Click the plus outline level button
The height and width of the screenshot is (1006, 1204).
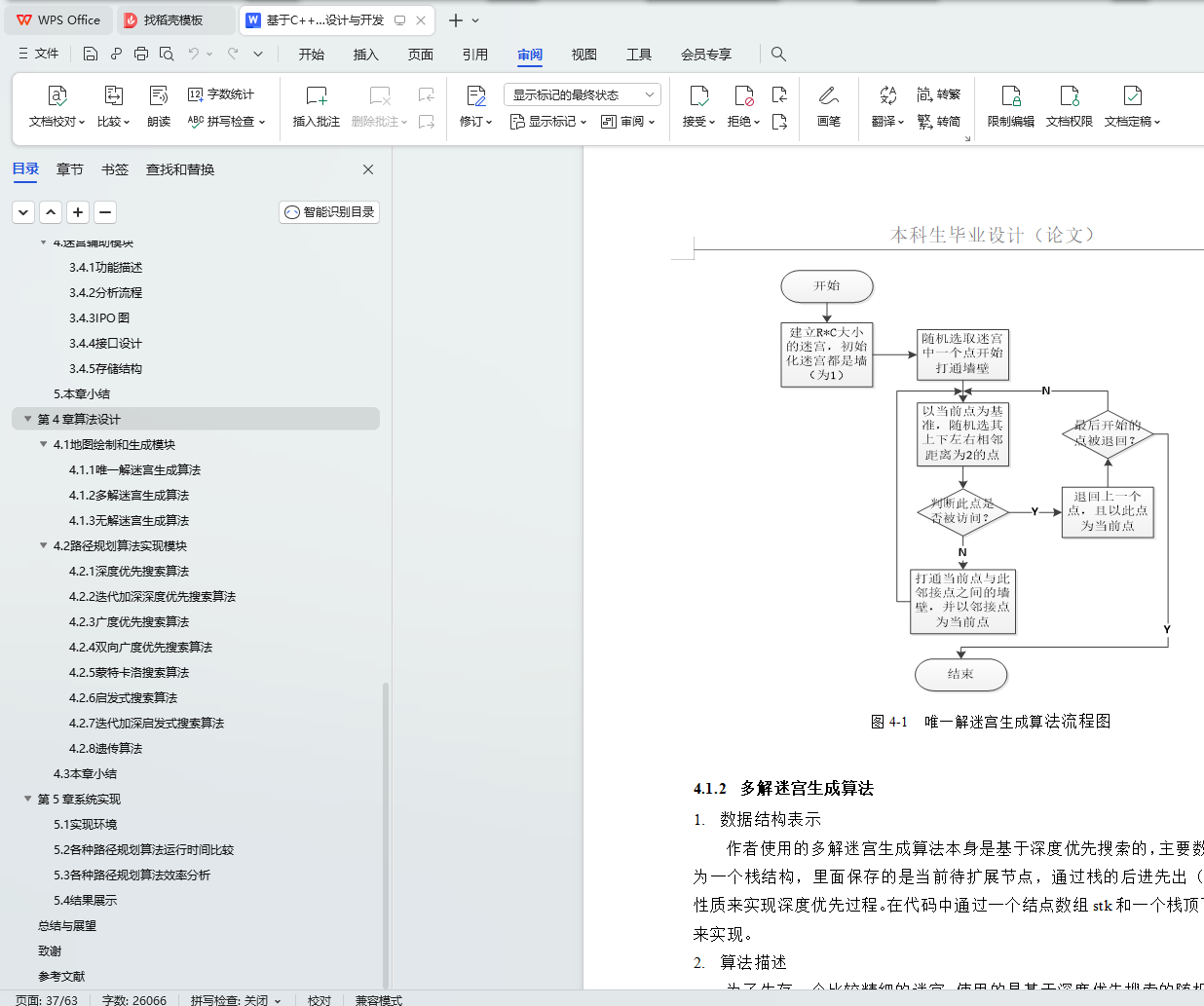click(x=78, y=212)
